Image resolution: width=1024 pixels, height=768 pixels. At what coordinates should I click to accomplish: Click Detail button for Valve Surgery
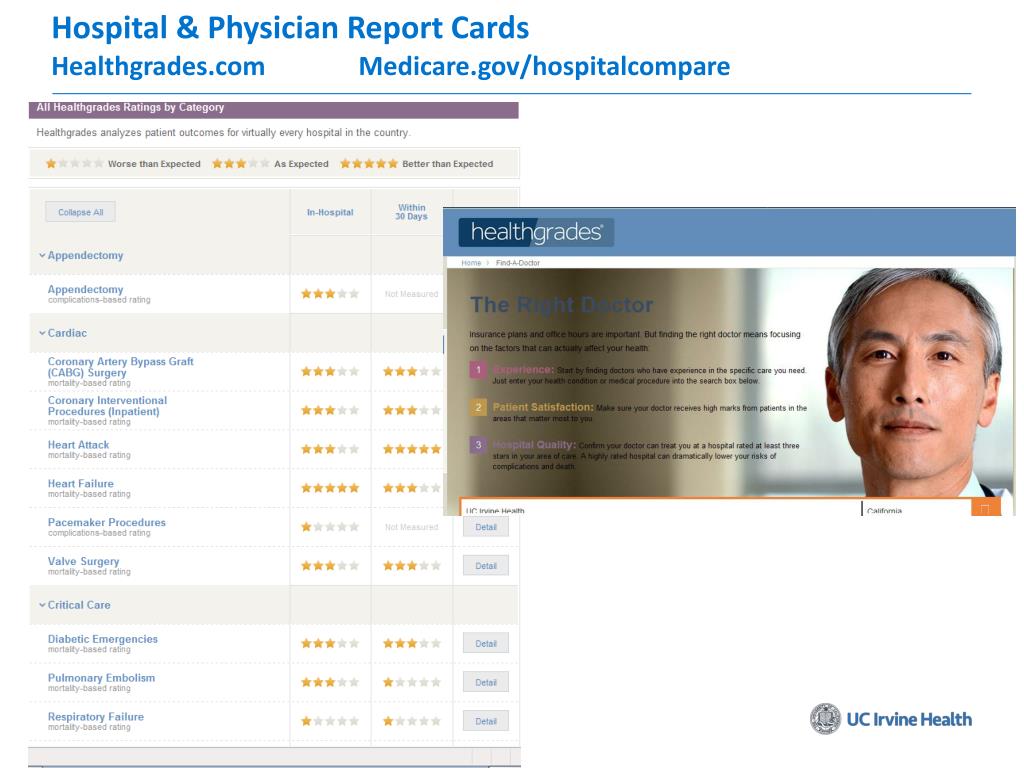(486, 566)
